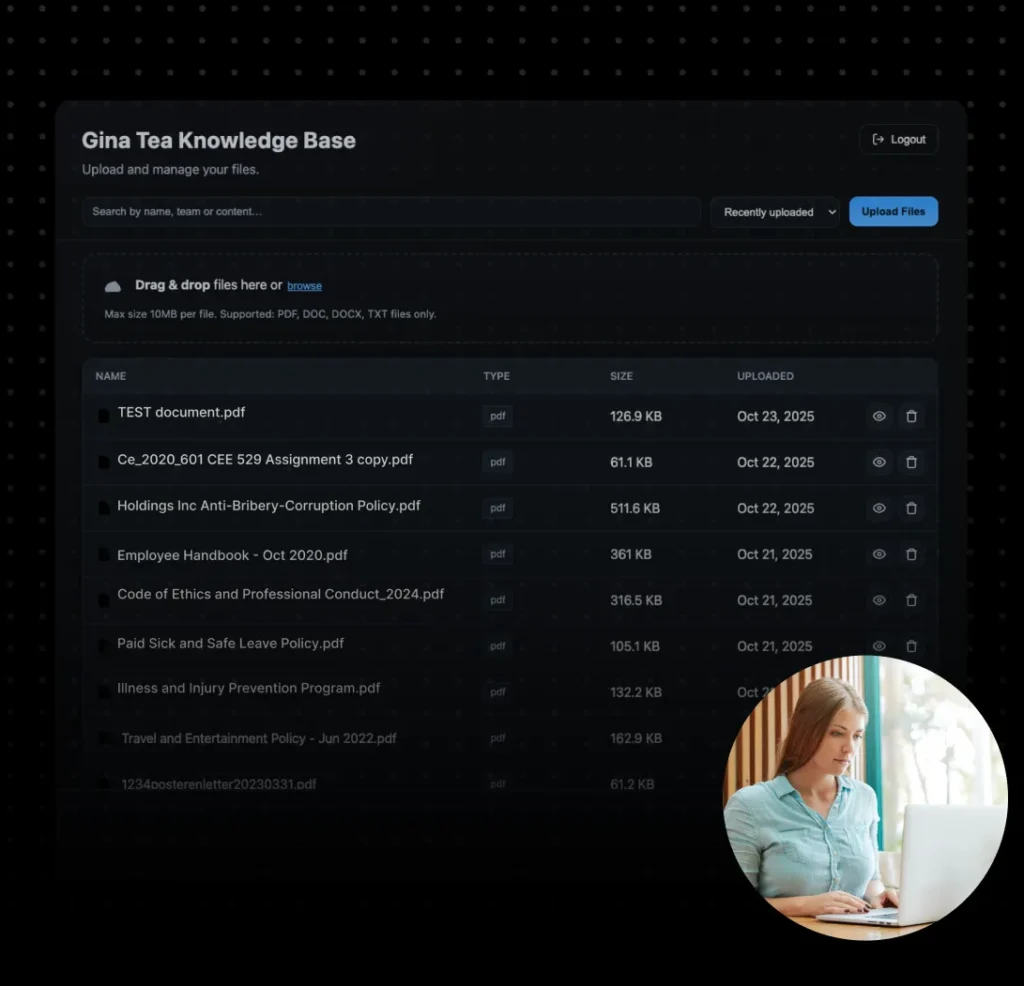The height and width of the screenshot is (986, 1024).
Task: Open the Recently uploaded sort dropdown
Action: [x=775, y=212]
